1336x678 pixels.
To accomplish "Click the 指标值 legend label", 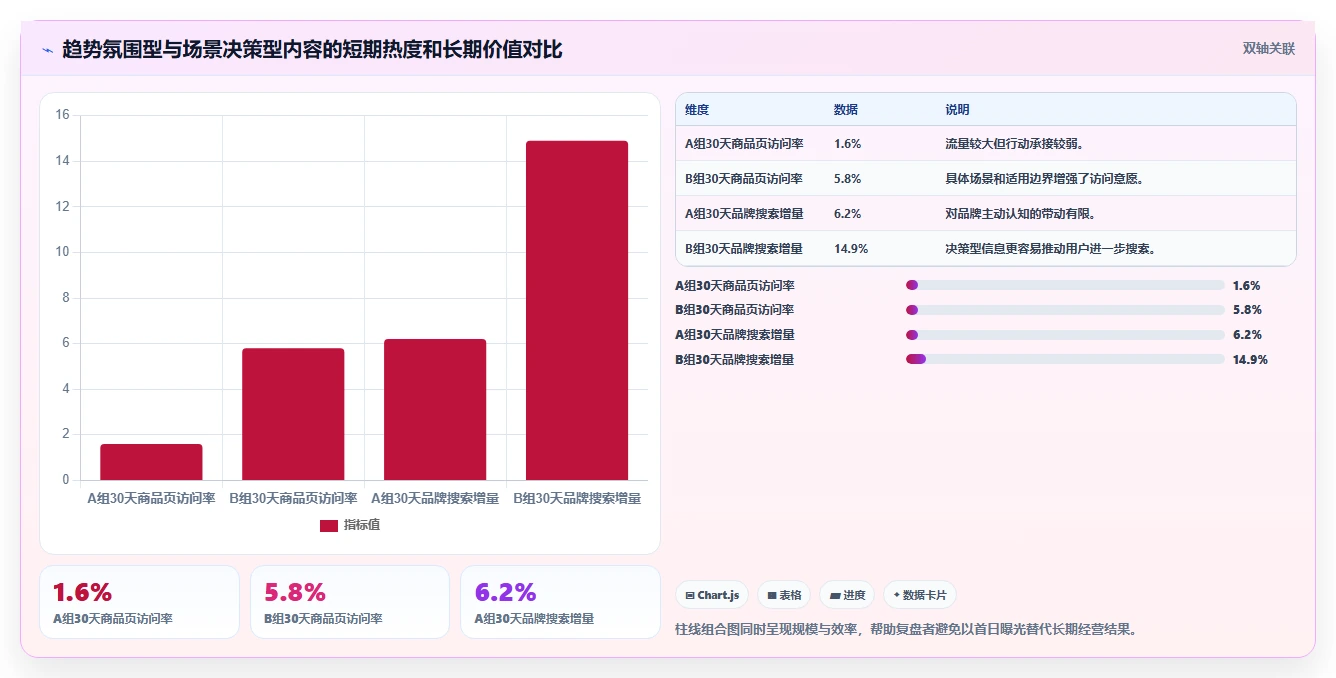I will [x=362, y=525].
